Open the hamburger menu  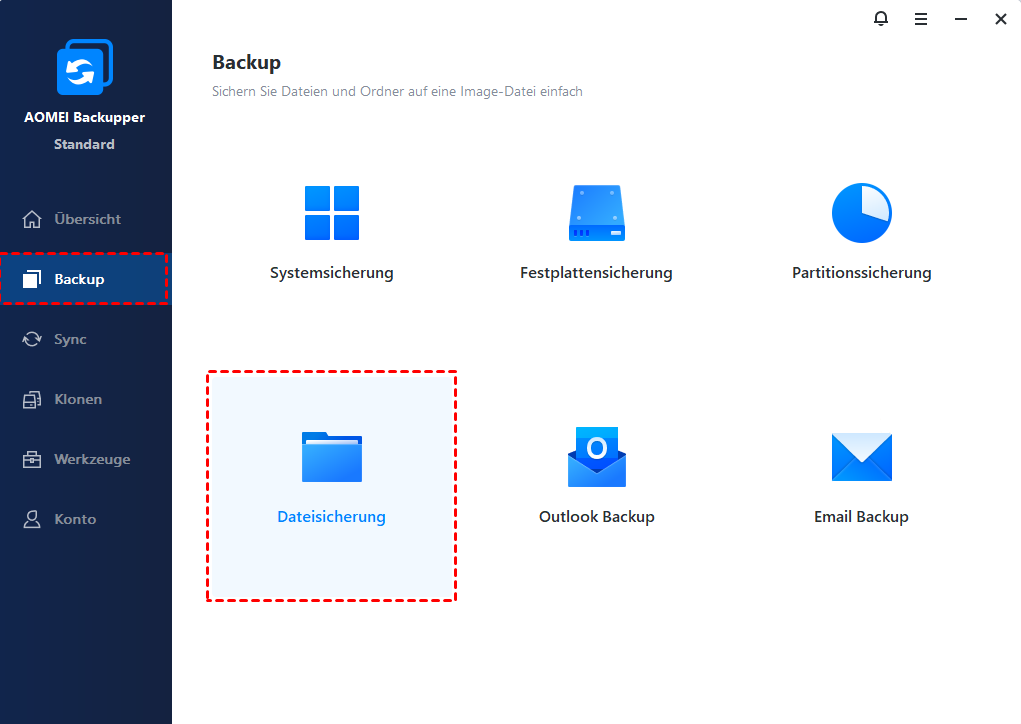click(x=921, y=20)
